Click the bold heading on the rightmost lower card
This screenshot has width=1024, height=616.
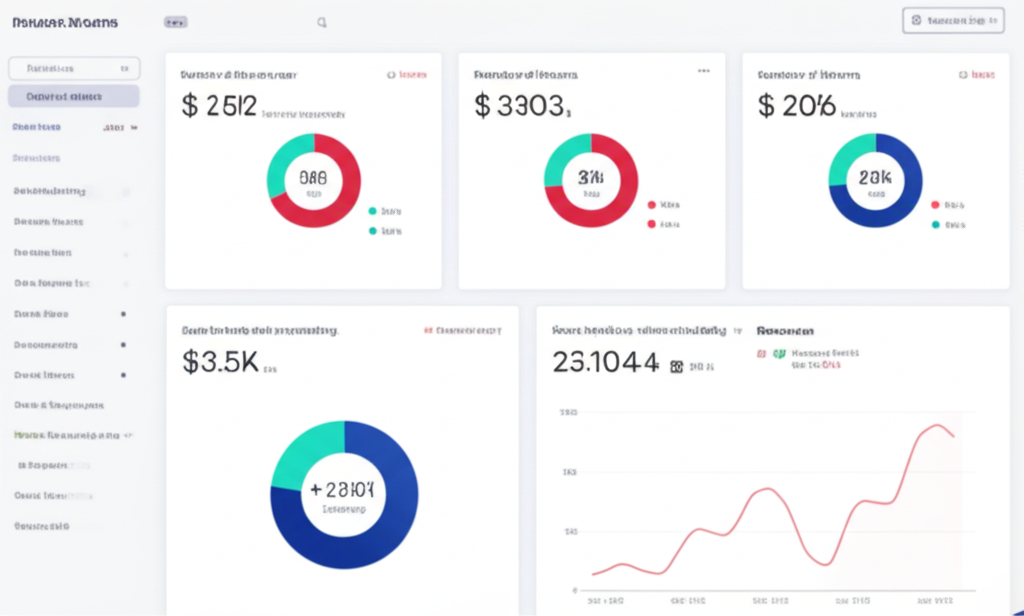click(784, 330)
